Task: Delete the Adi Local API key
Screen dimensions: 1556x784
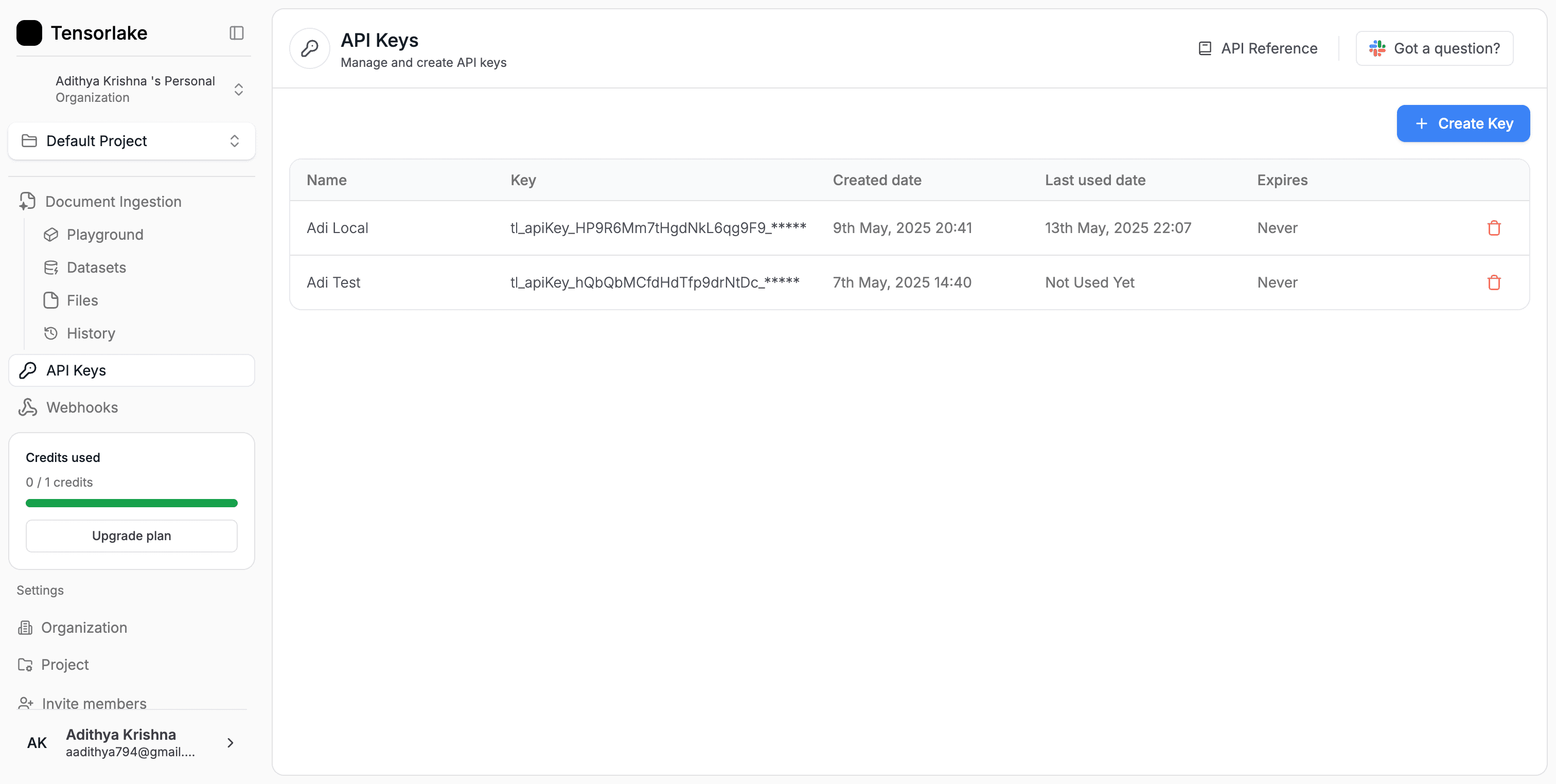Action: (1494, 228)
